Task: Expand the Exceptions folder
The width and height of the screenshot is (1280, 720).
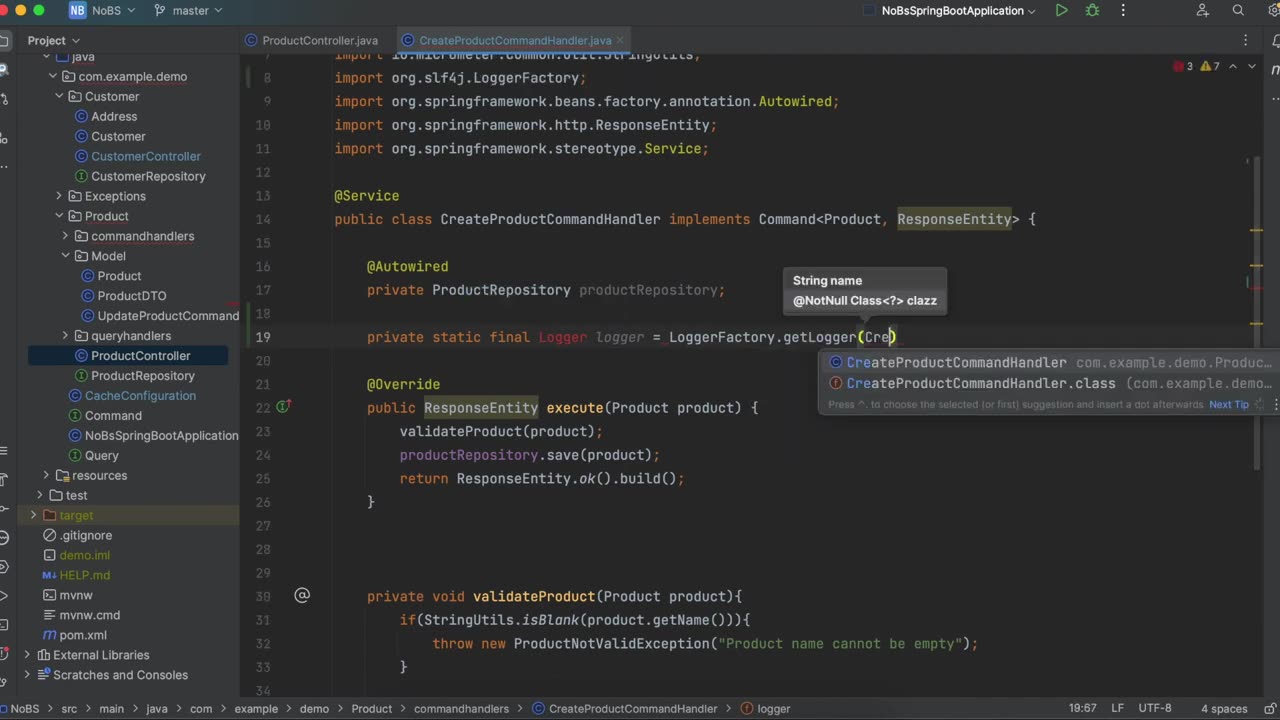Action: coord(59,196)
